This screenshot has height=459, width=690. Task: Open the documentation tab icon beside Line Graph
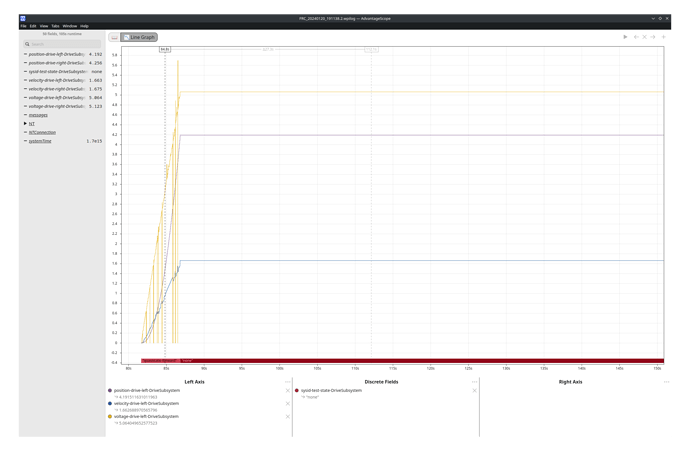pyautogui.click(x=114, y=37)
